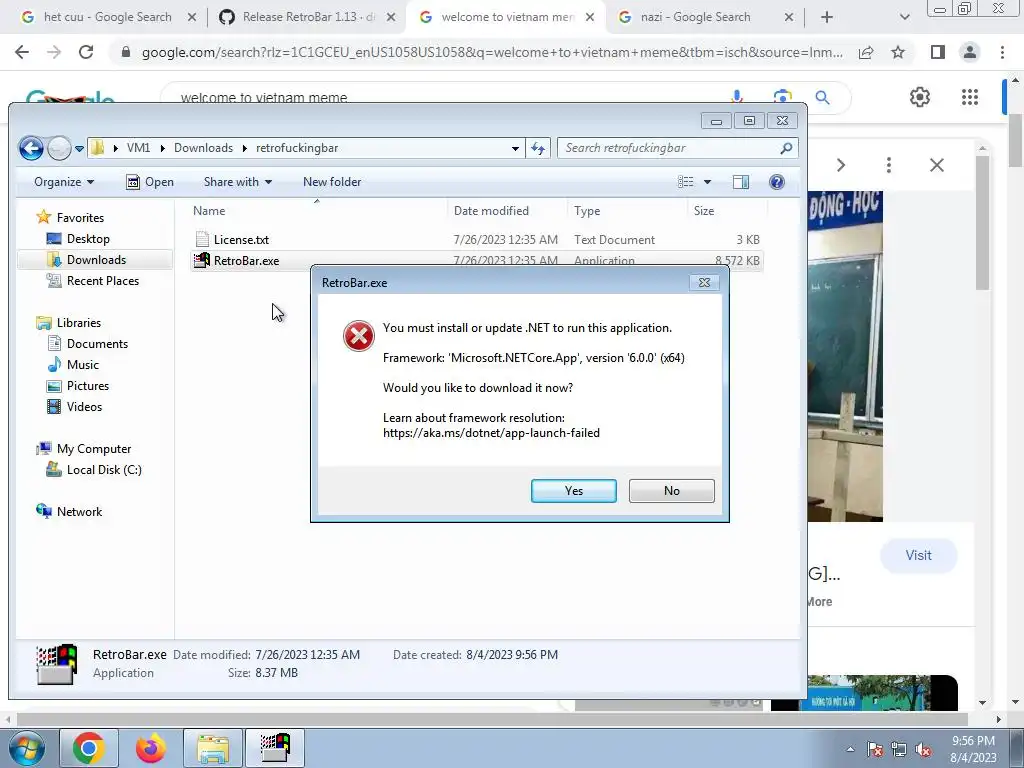Image resolution: width=1024 pixels, height=768 pixels.
Task: Bookmark this page with the star icon
Action: coord(898,52)
